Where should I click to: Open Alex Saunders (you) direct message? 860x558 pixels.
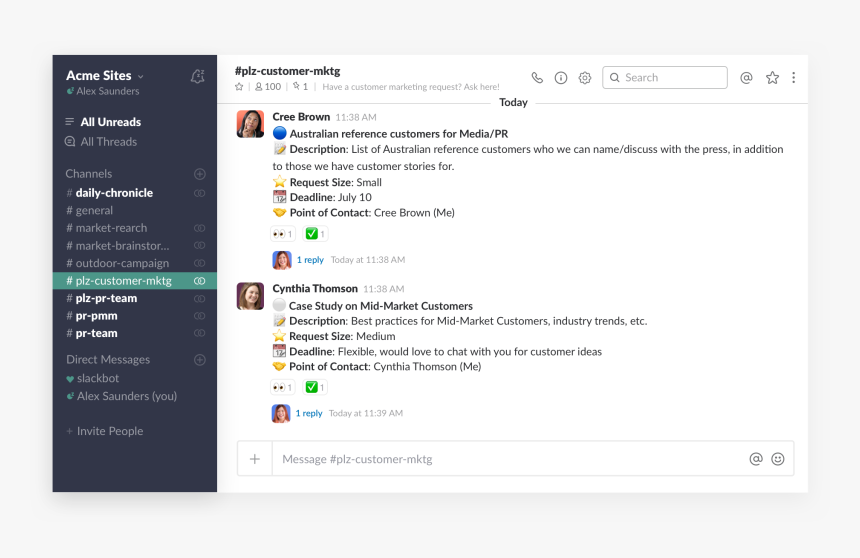point(121,396)
